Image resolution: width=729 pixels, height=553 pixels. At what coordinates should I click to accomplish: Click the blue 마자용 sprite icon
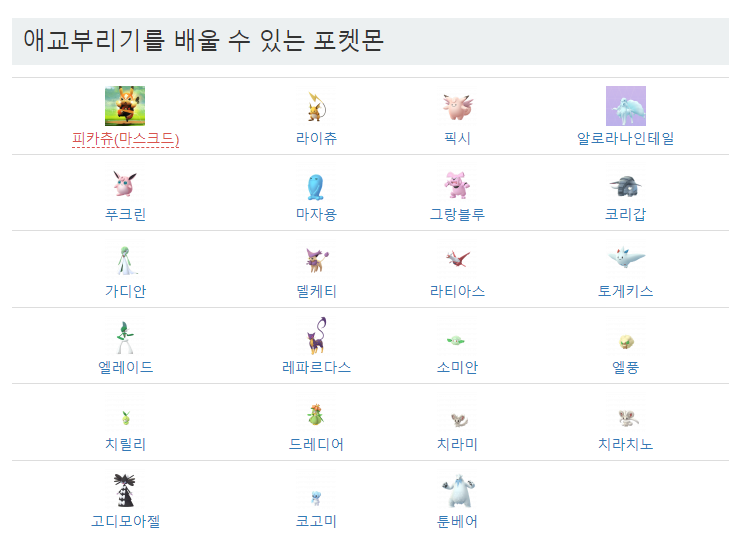[x=316, y=187]
